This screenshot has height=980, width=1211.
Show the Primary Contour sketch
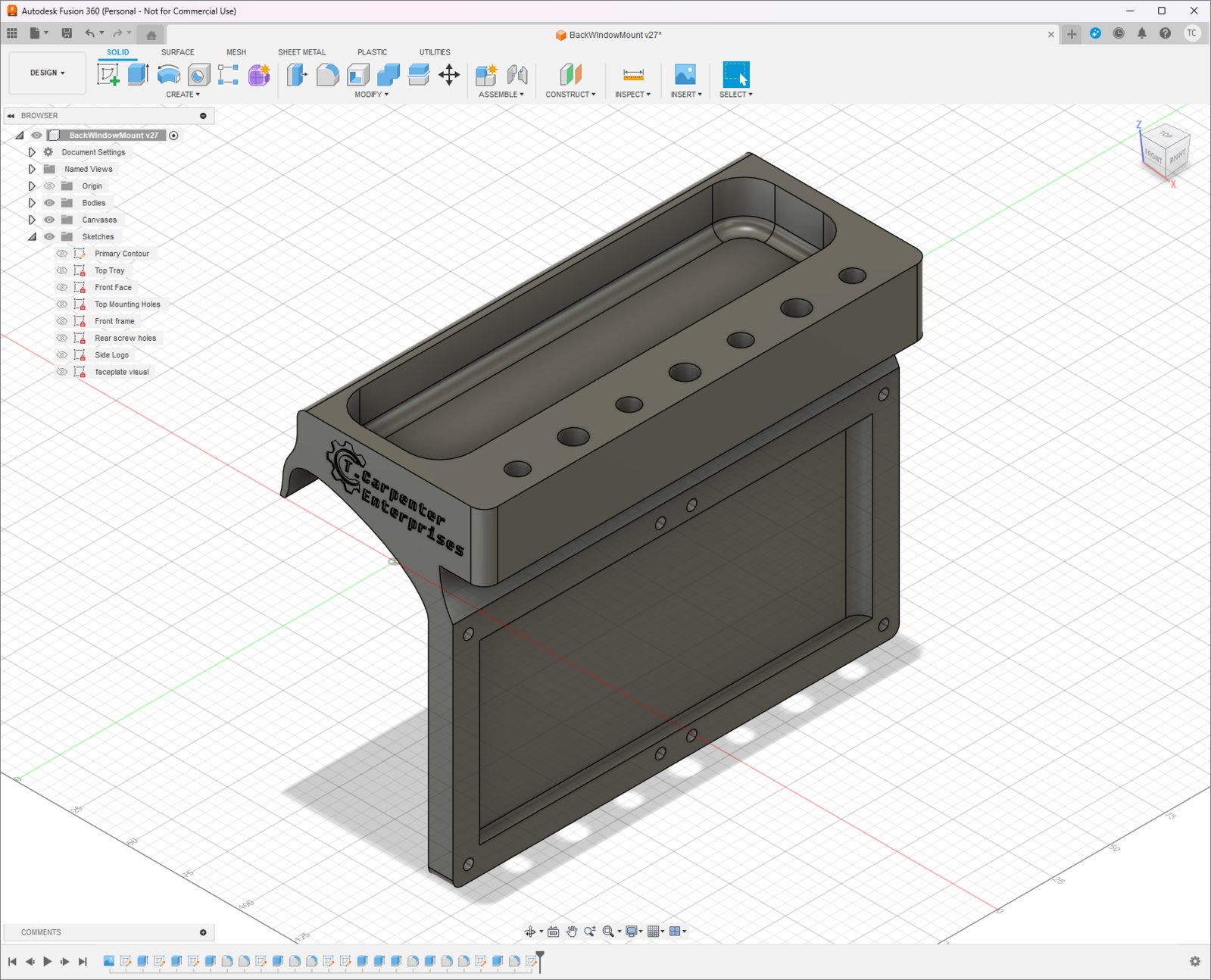point(62,254)
